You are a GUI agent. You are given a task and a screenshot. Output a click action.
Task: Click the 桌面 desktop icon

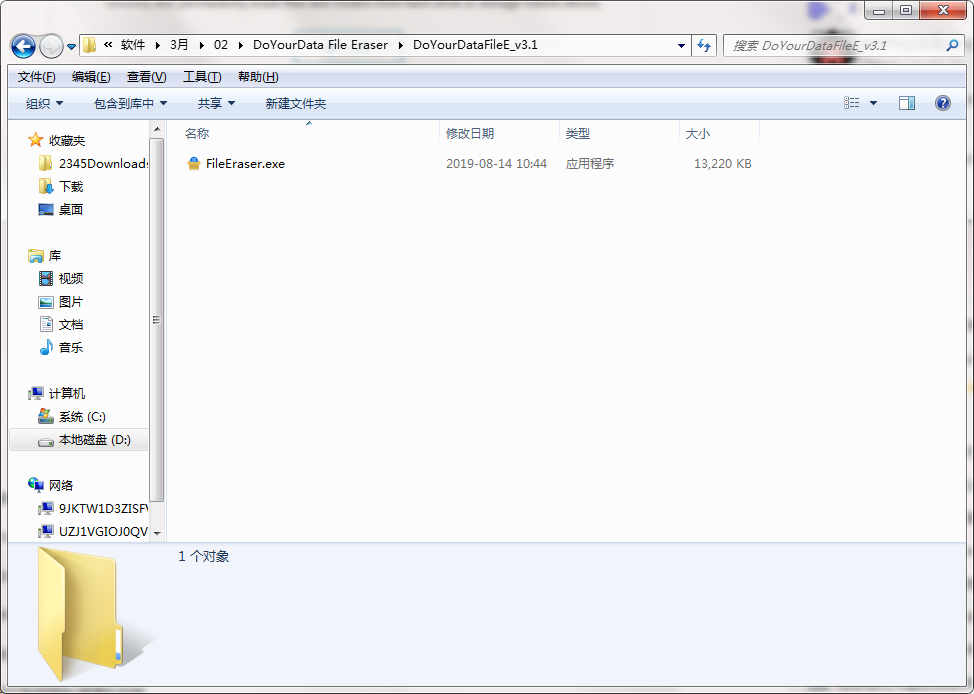point(45,210)
